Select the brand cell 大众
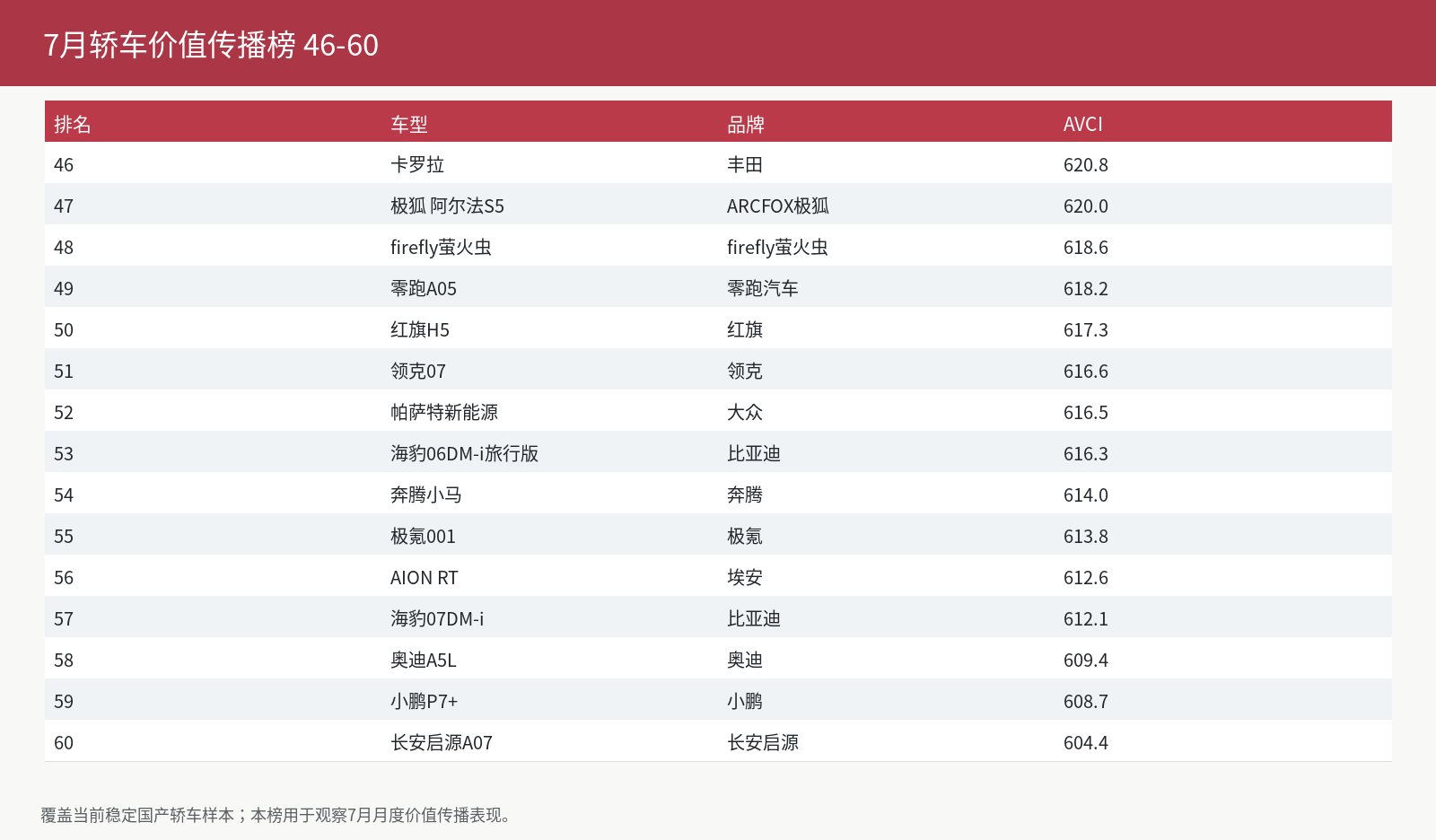The image size is (1436, 840). pos(745,413)
